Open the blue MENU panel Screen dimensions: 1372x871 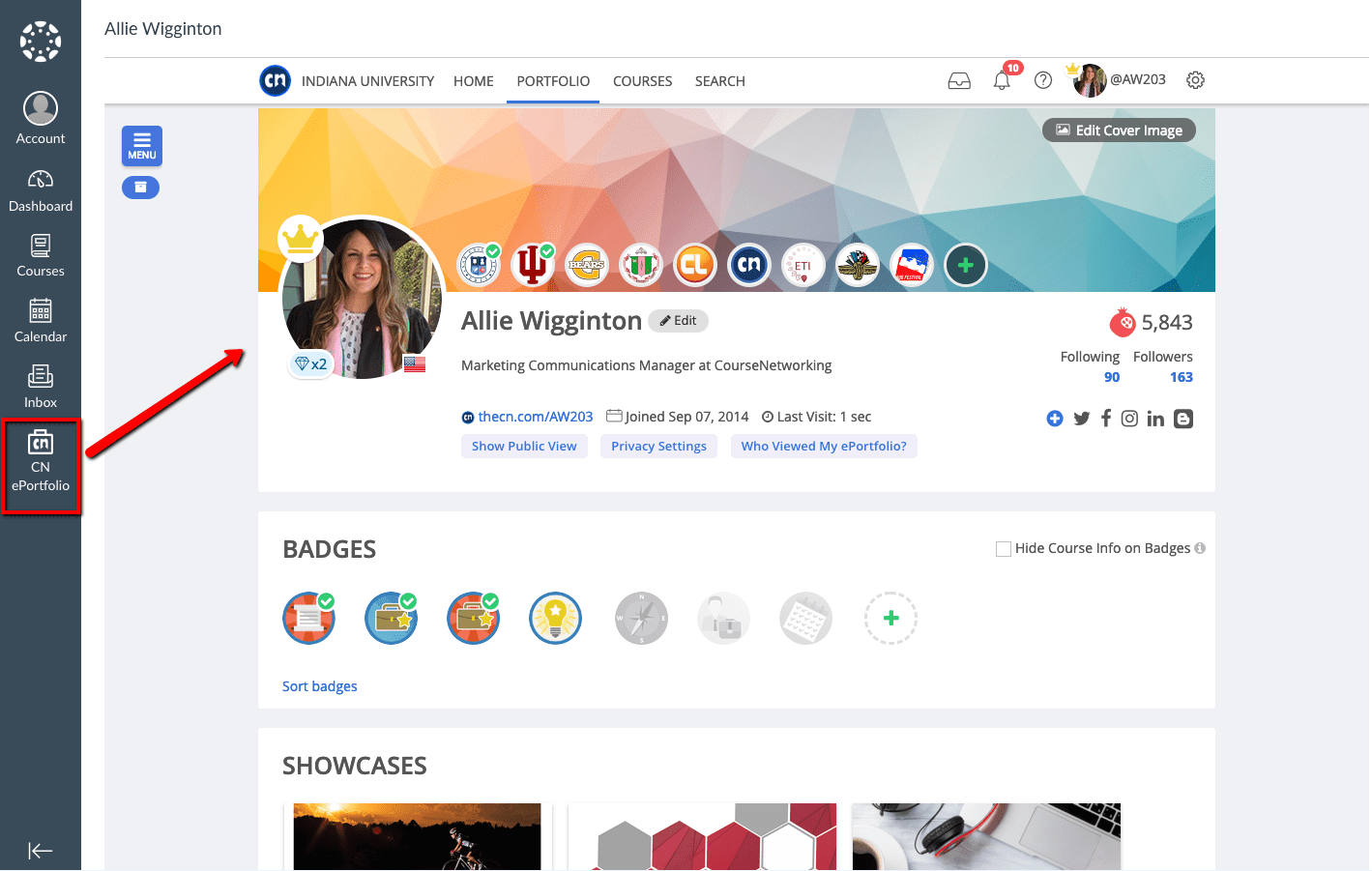tap(141, 145)
